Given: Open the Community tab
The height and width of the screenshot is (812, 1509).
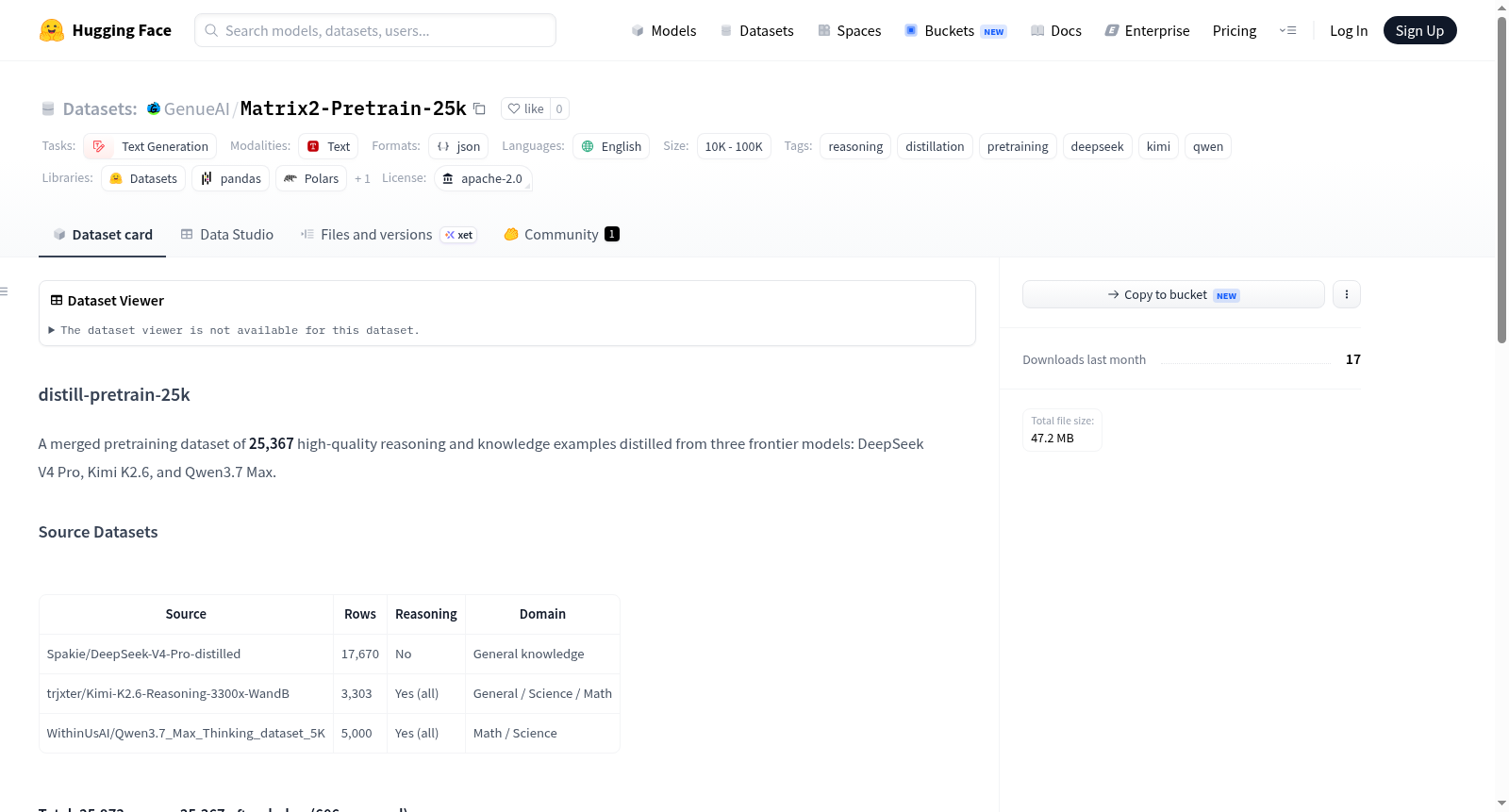Looking at the screenshot, I should click(x=561, y=235).
